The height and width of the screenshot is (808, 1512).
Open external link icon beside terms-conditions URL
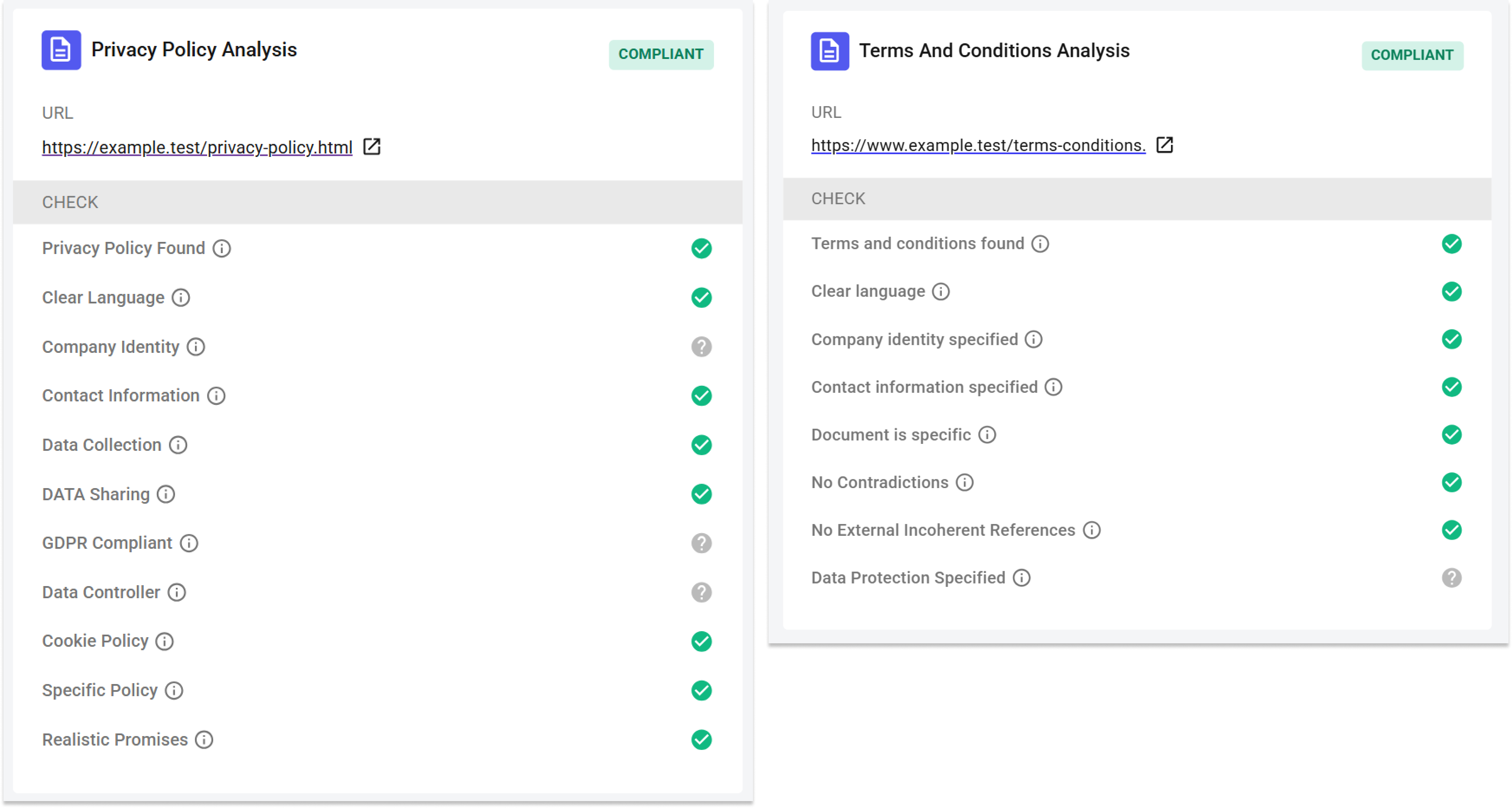point(1164,145)
